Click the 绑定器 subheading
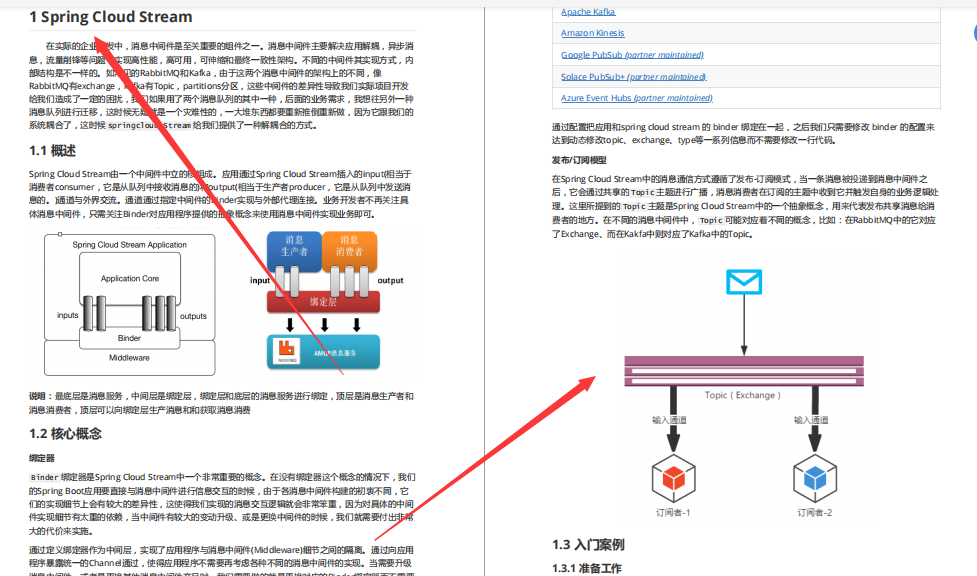Screen dimensions: 977x576 pos(42,458)
